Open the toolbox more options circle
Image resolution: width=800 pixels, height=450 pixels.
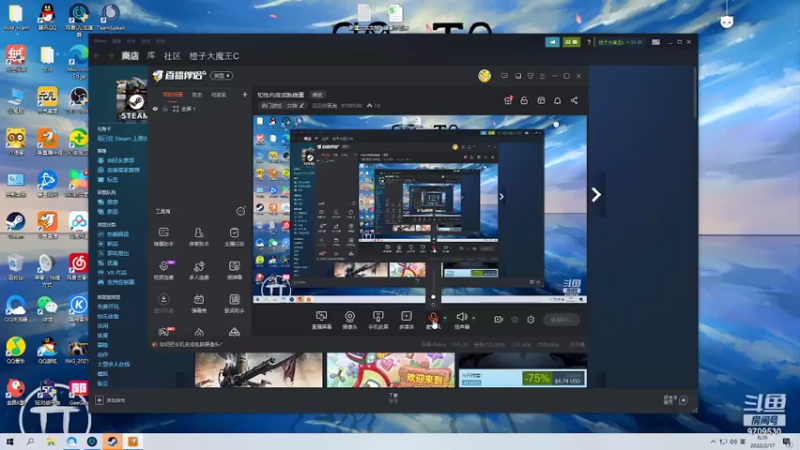click(x=240, y=211)
